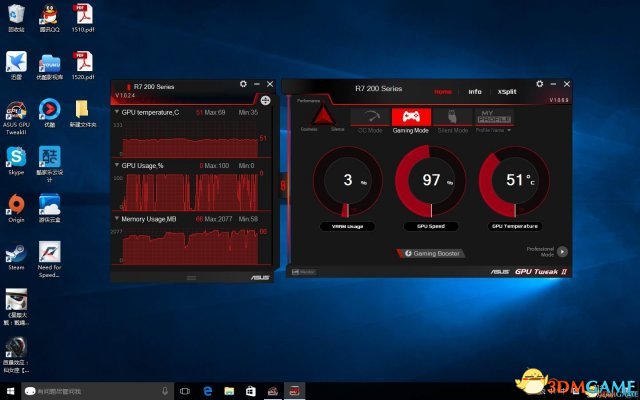Select the yellow new folder icon
640x400 pixels.
[x=83, y=113]
